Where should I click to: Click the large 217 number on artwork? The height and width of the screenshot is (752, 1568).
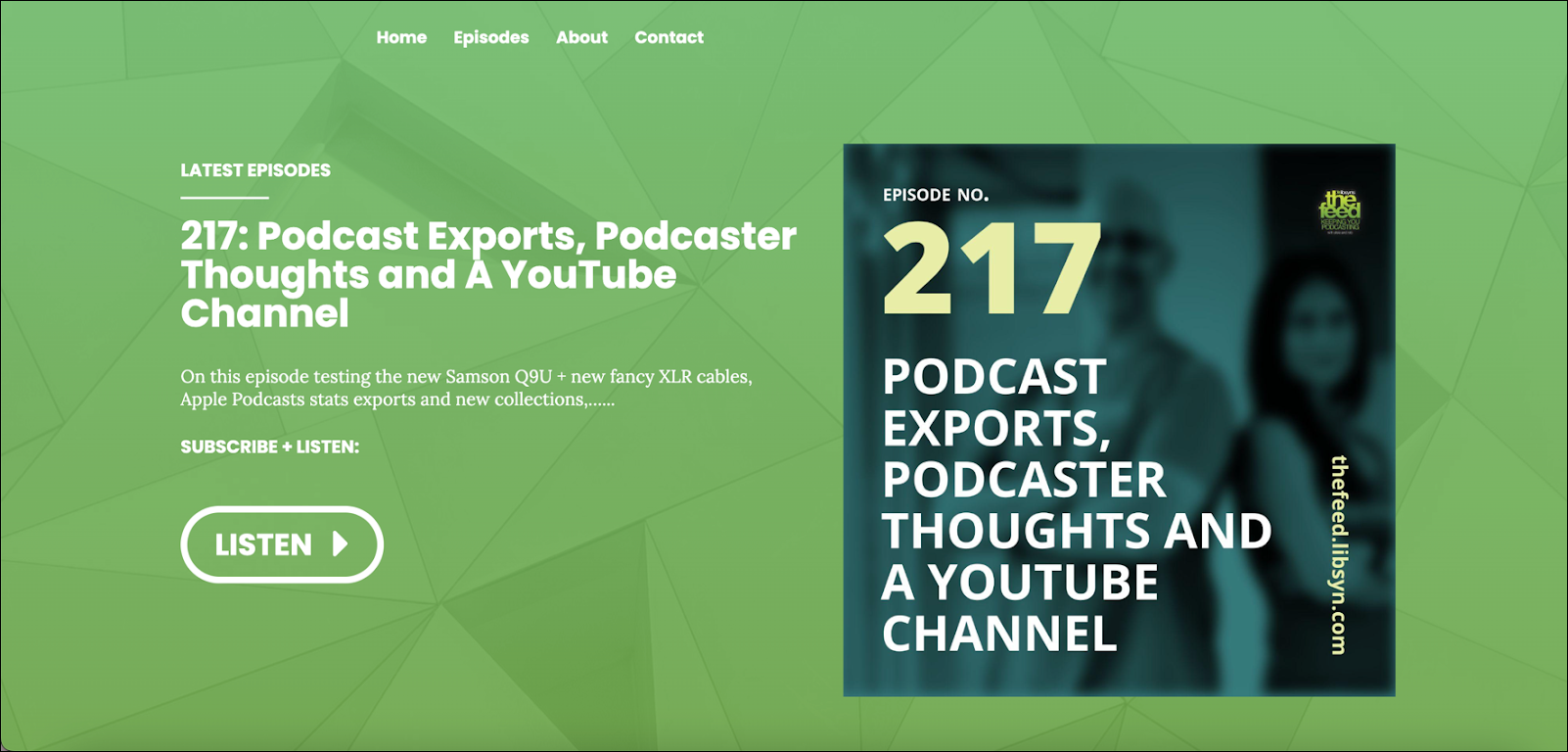click(992, 267)
